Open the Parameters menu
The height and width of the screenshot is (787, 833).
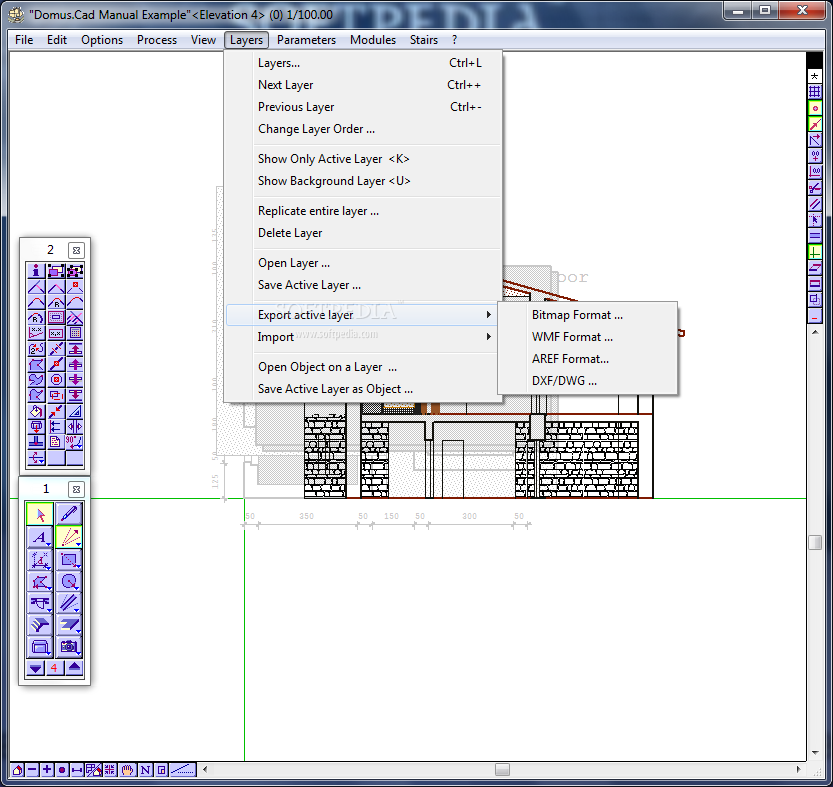point(306,40)
